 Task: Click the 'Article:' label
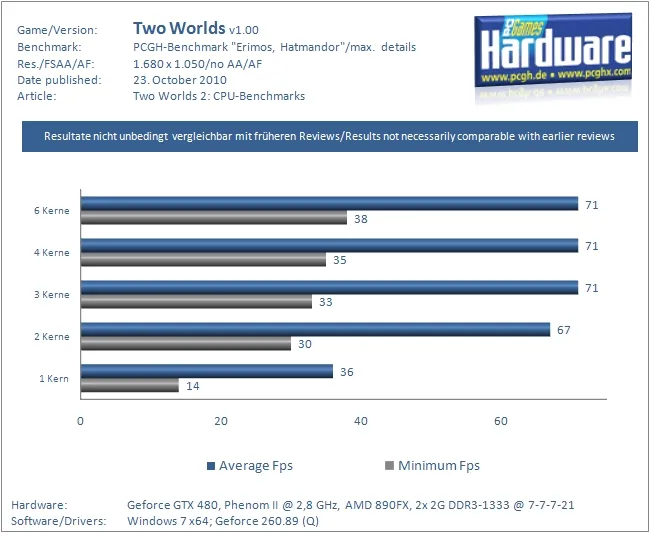[36, 96]
